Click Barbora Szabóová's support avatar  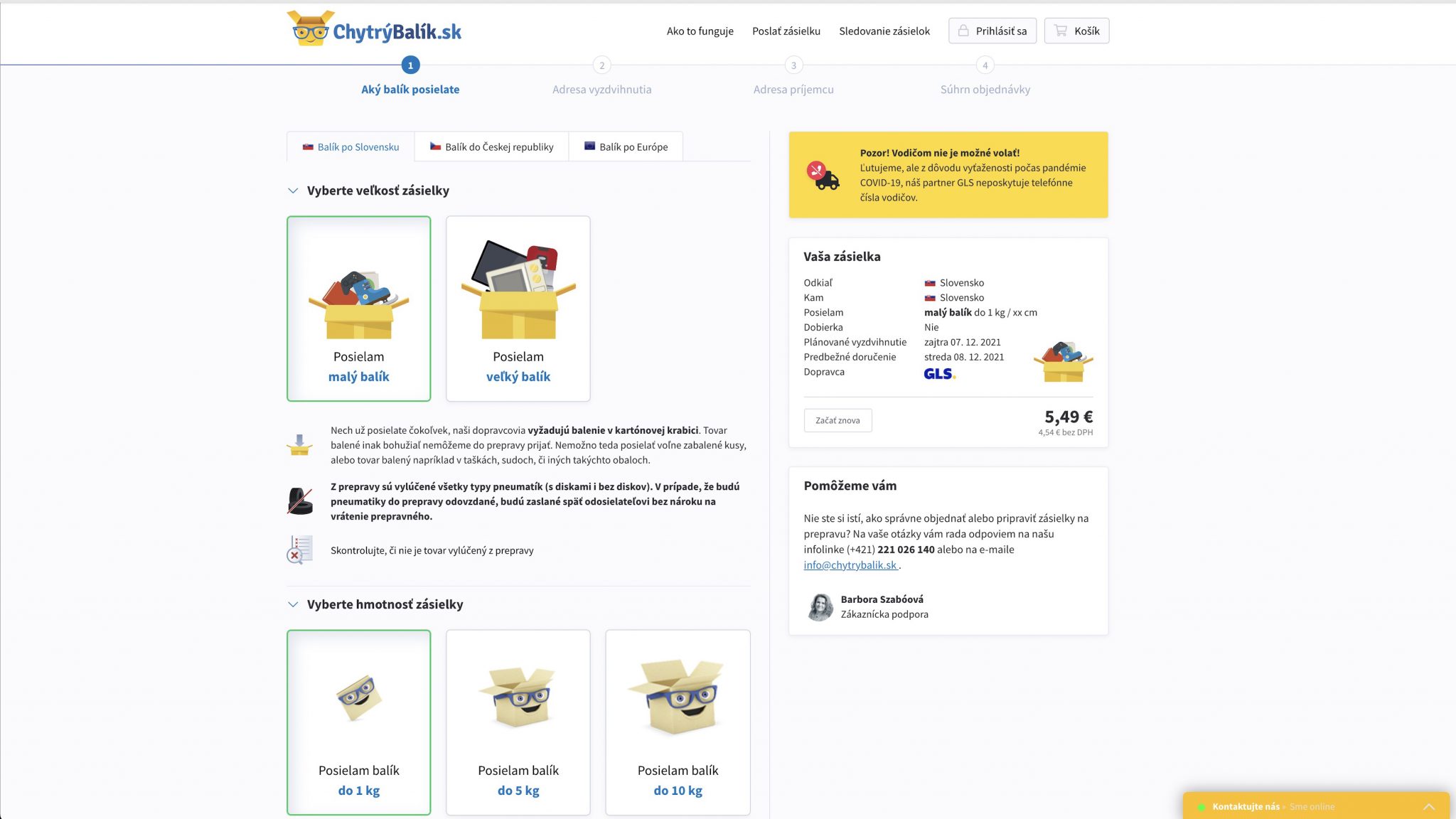click(820, 606)
